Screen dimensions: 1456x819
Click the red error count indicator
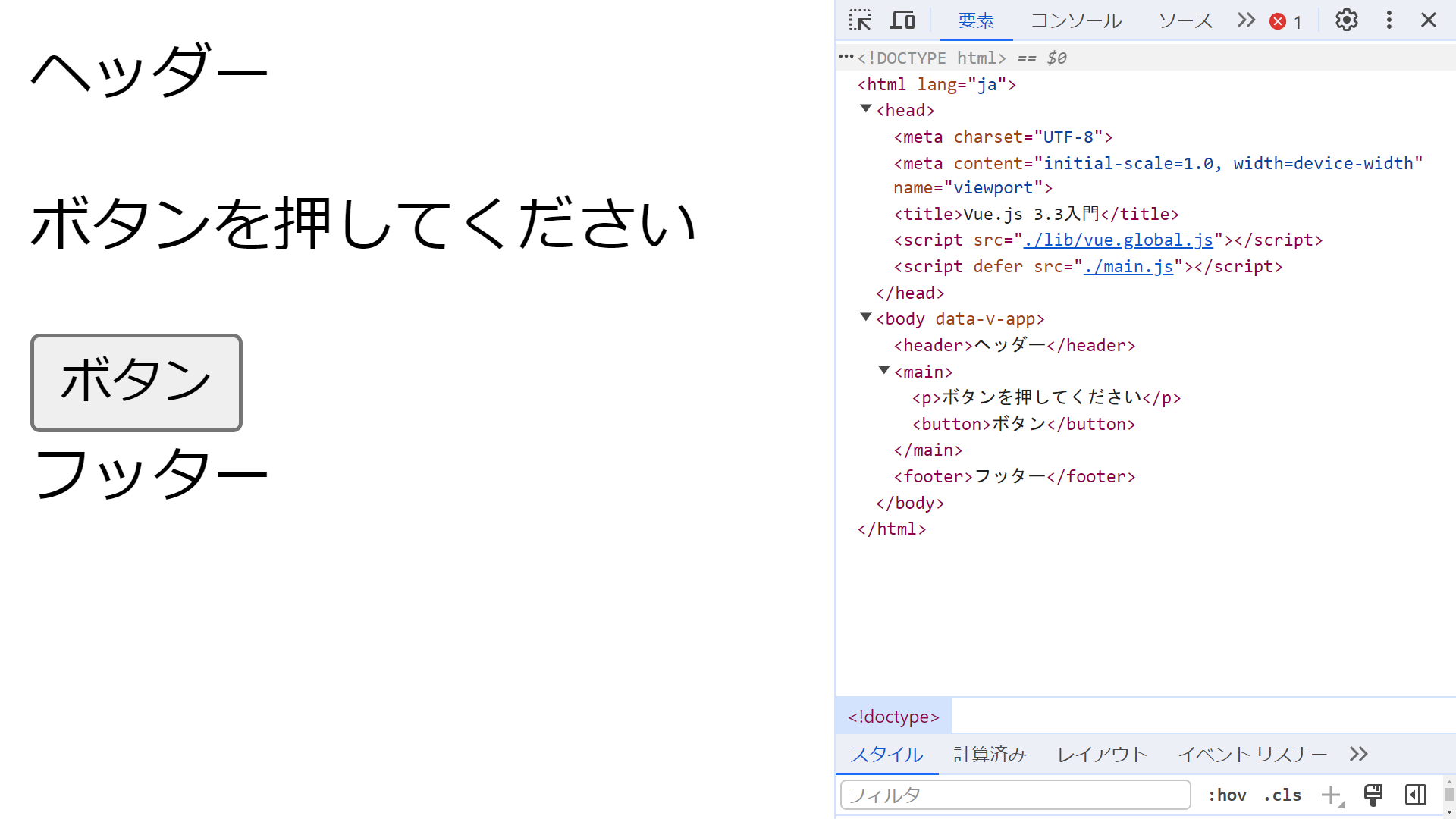pyautogui.click(x=1285, y=21)
